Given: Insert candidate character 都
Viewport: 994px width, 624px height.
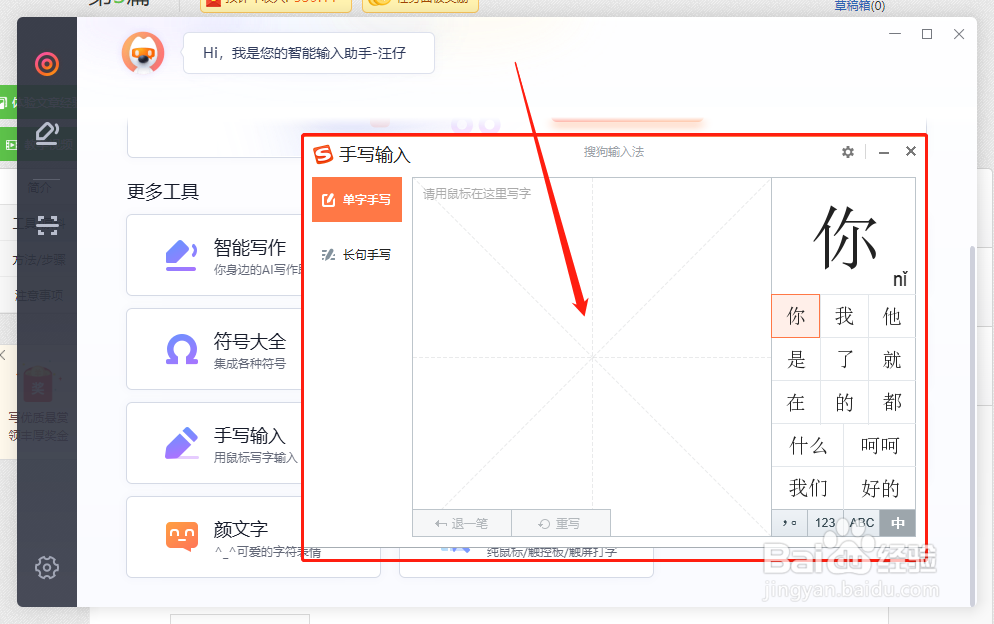Looking at the screenshot, I should coord(892,402).
